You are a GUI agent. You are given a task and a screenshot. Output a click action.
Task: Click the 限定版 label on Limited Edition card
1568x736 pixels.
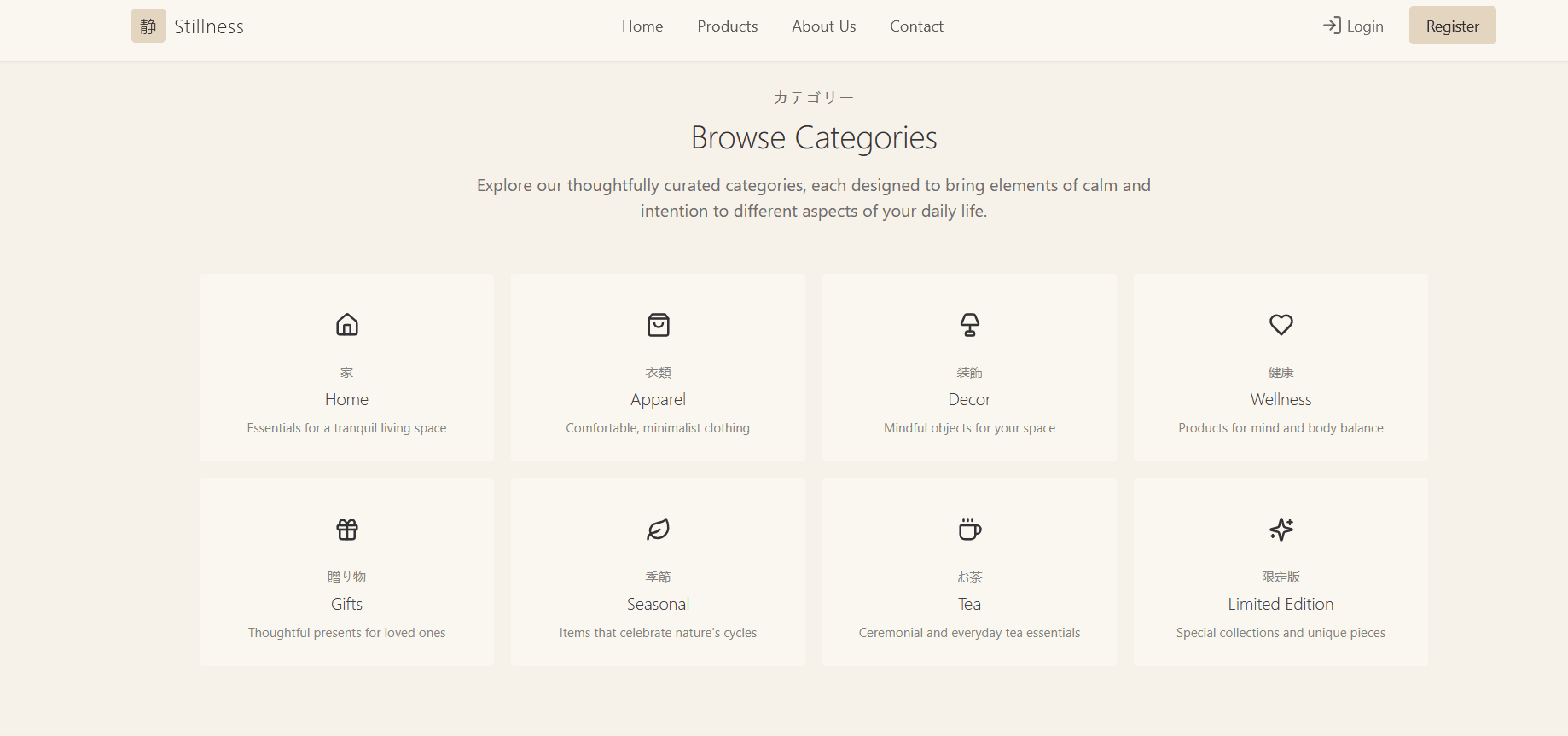click(1281, 577)
